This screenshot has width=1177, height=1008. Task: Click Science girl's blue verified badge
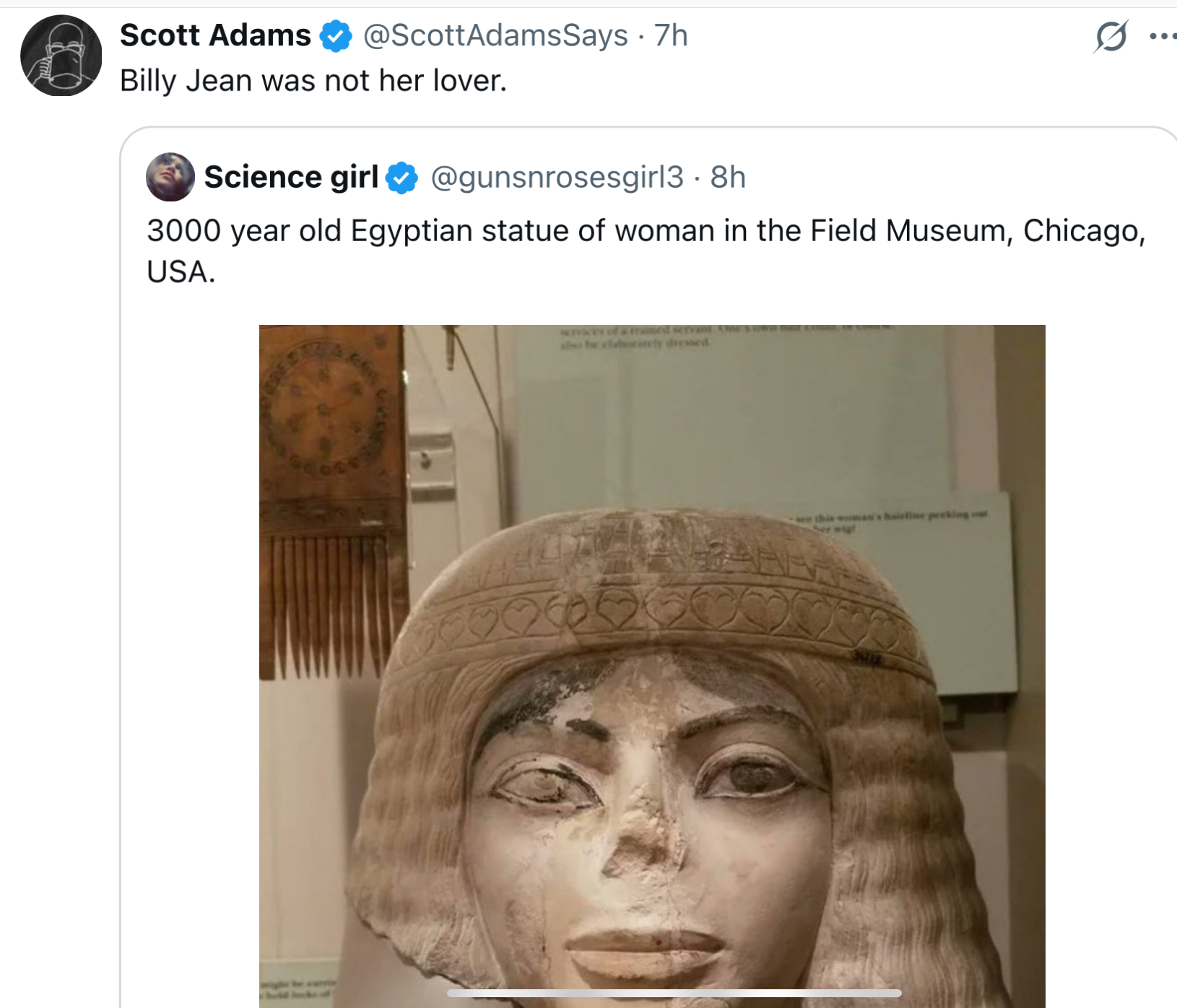401,178
